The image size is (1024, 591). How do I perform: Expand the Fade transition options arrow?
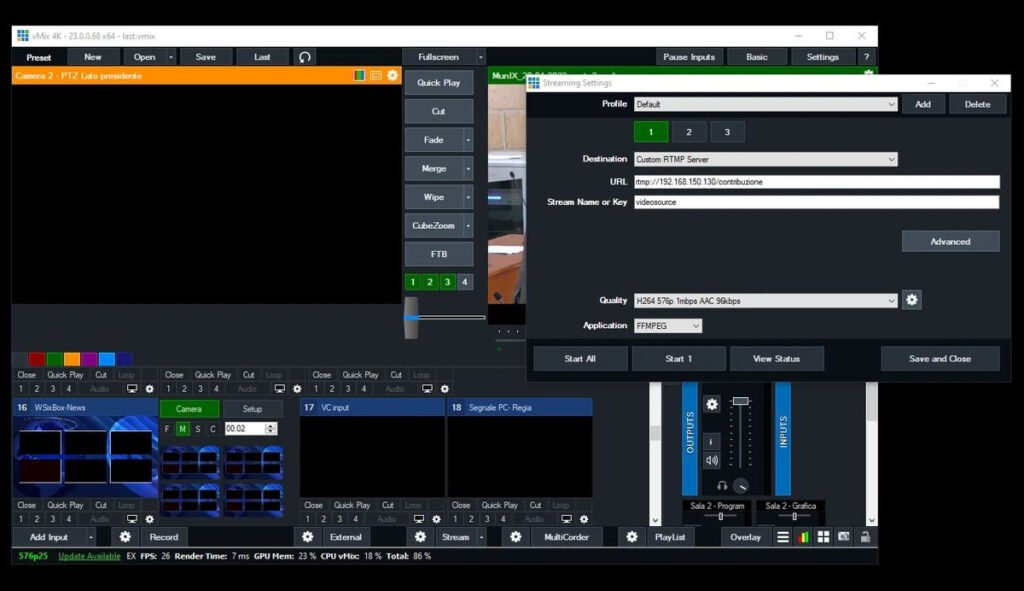tap(468, 140)
